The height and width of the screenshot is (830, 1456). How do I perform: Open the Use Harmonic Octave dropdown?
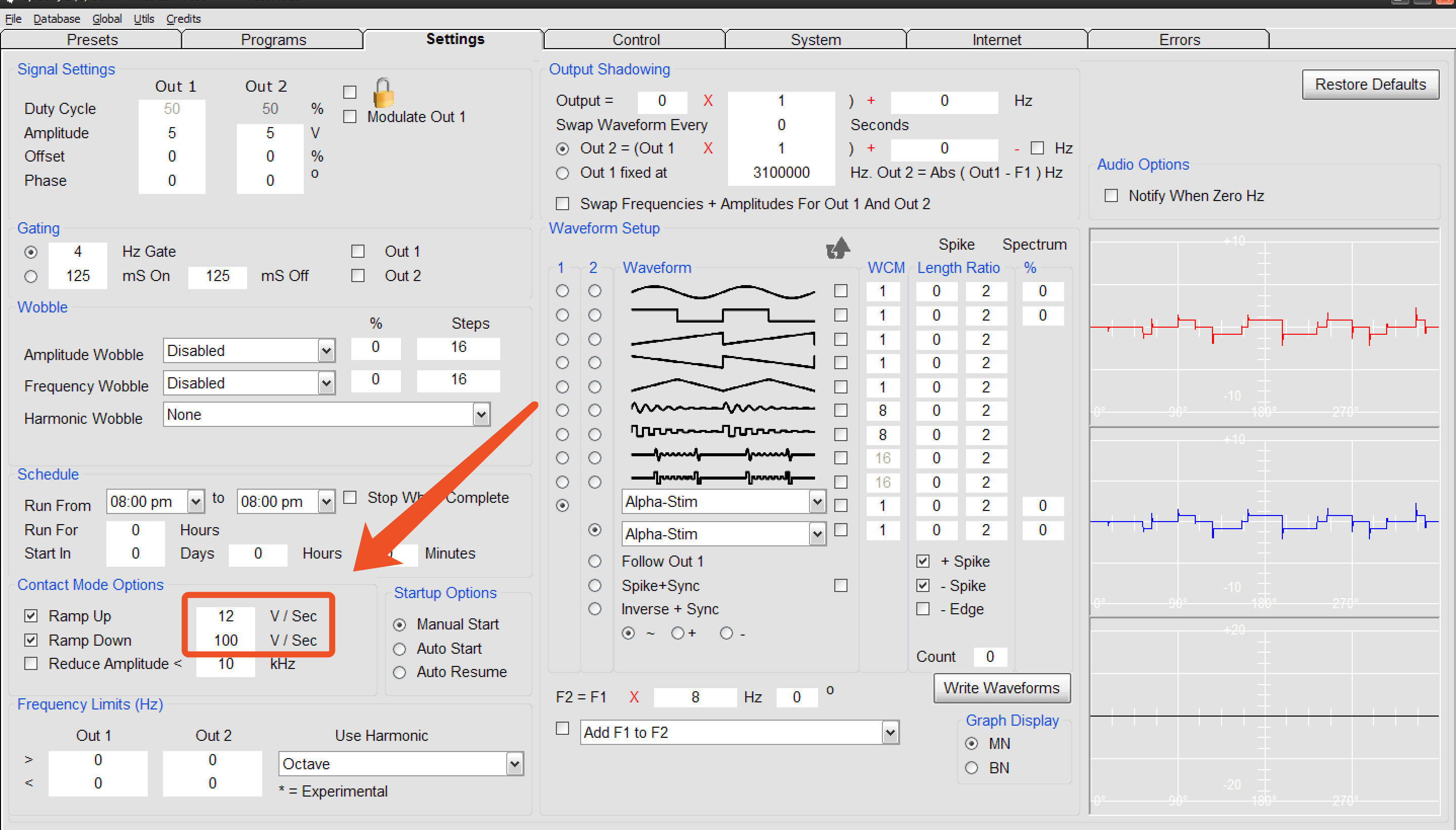click(x=514, y=763)
